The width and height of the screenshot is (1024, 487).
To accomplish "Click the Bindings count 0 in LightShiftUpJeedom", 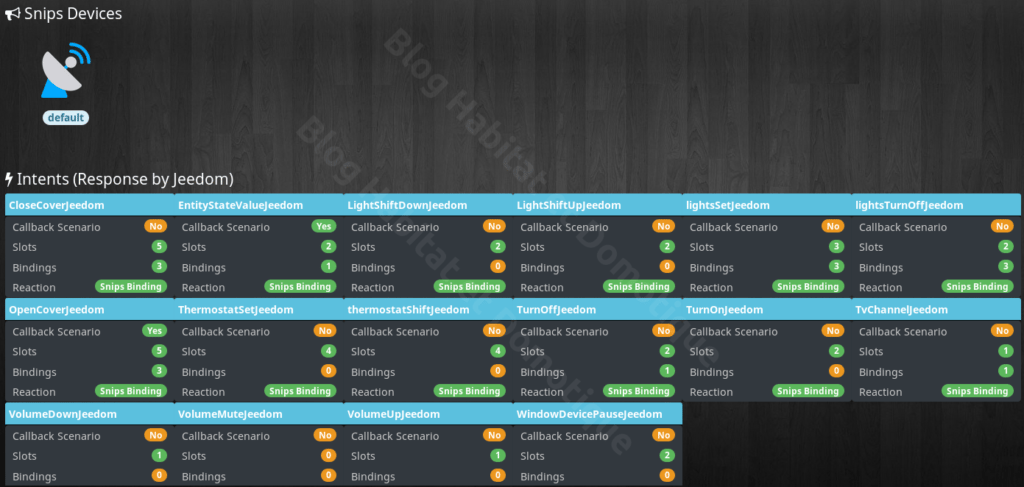I will (667, 266).
